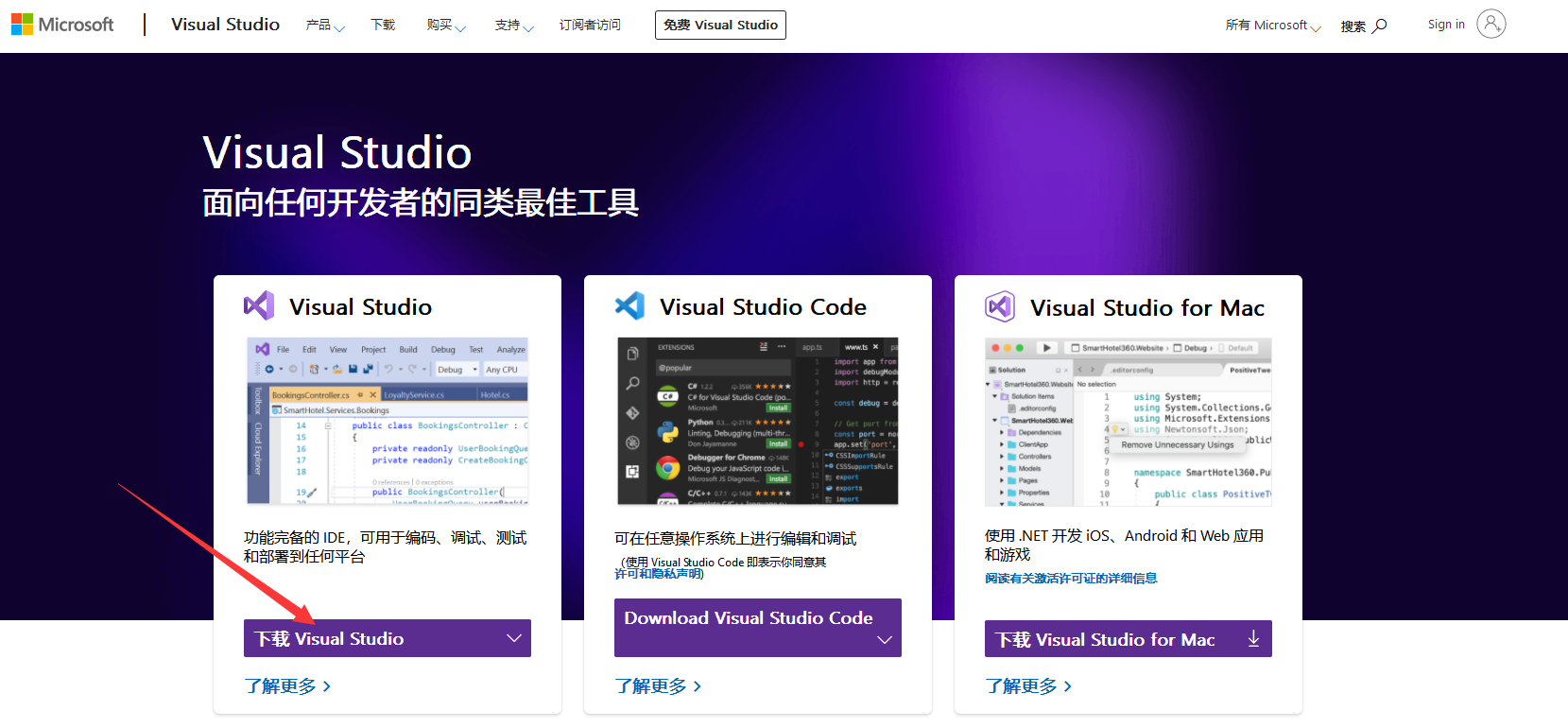This screenshot has height=728, width=1568.
Task: Open the Visual Studio Code screenshot thumbnail
Action: click(758, 422)
